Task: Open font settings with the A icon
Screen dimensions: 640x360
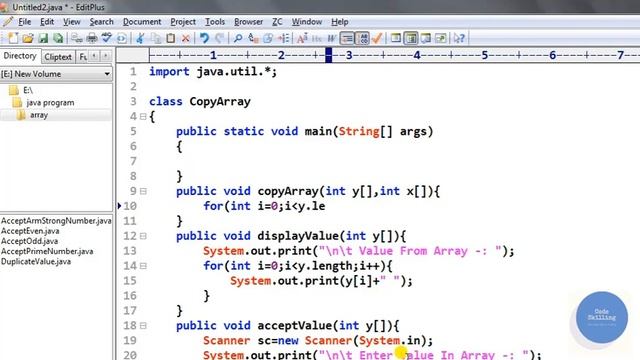Action: (x=302, y=38)
